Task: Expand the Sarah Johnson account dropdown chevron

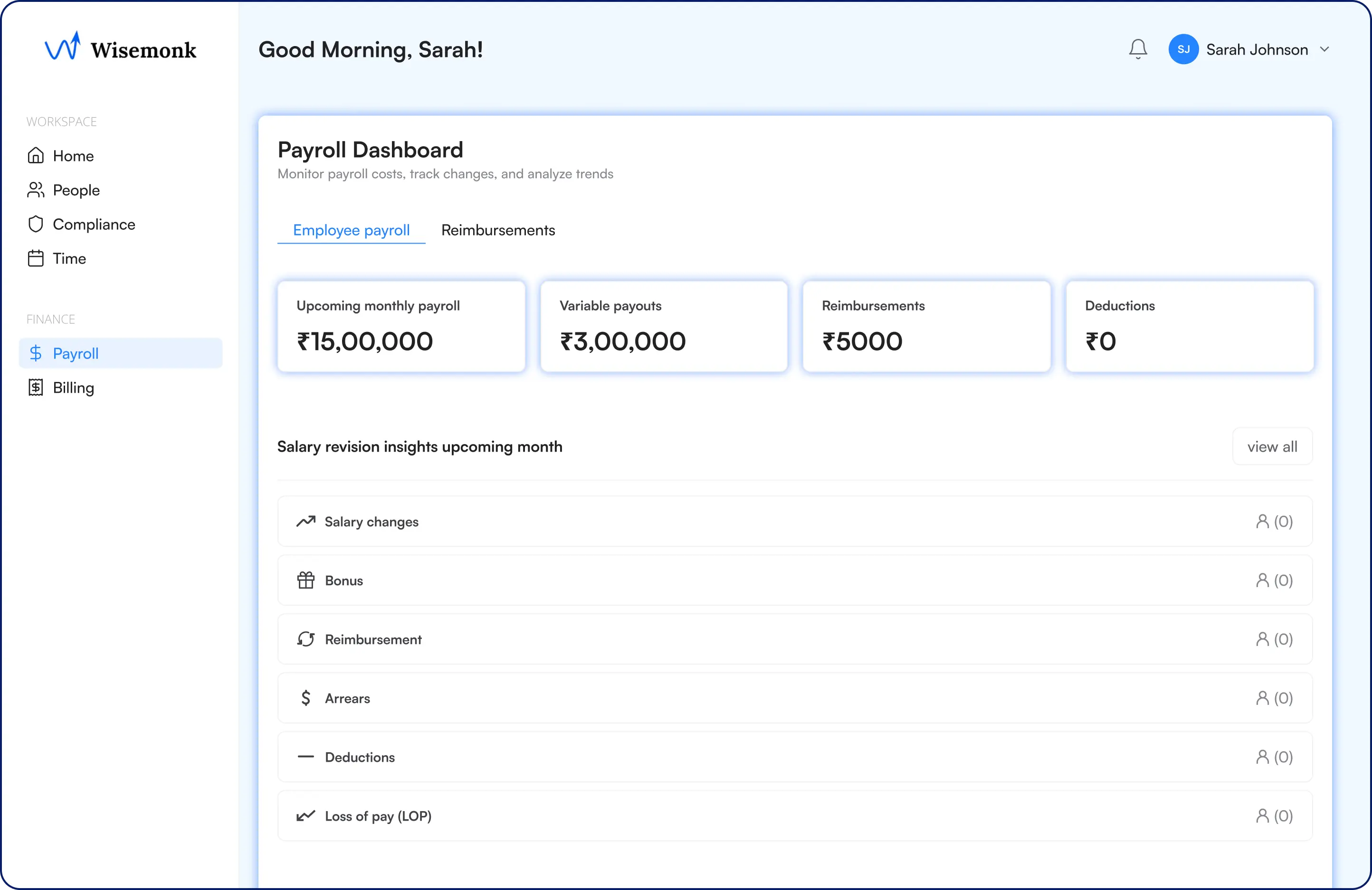Action: (1324, 49)
